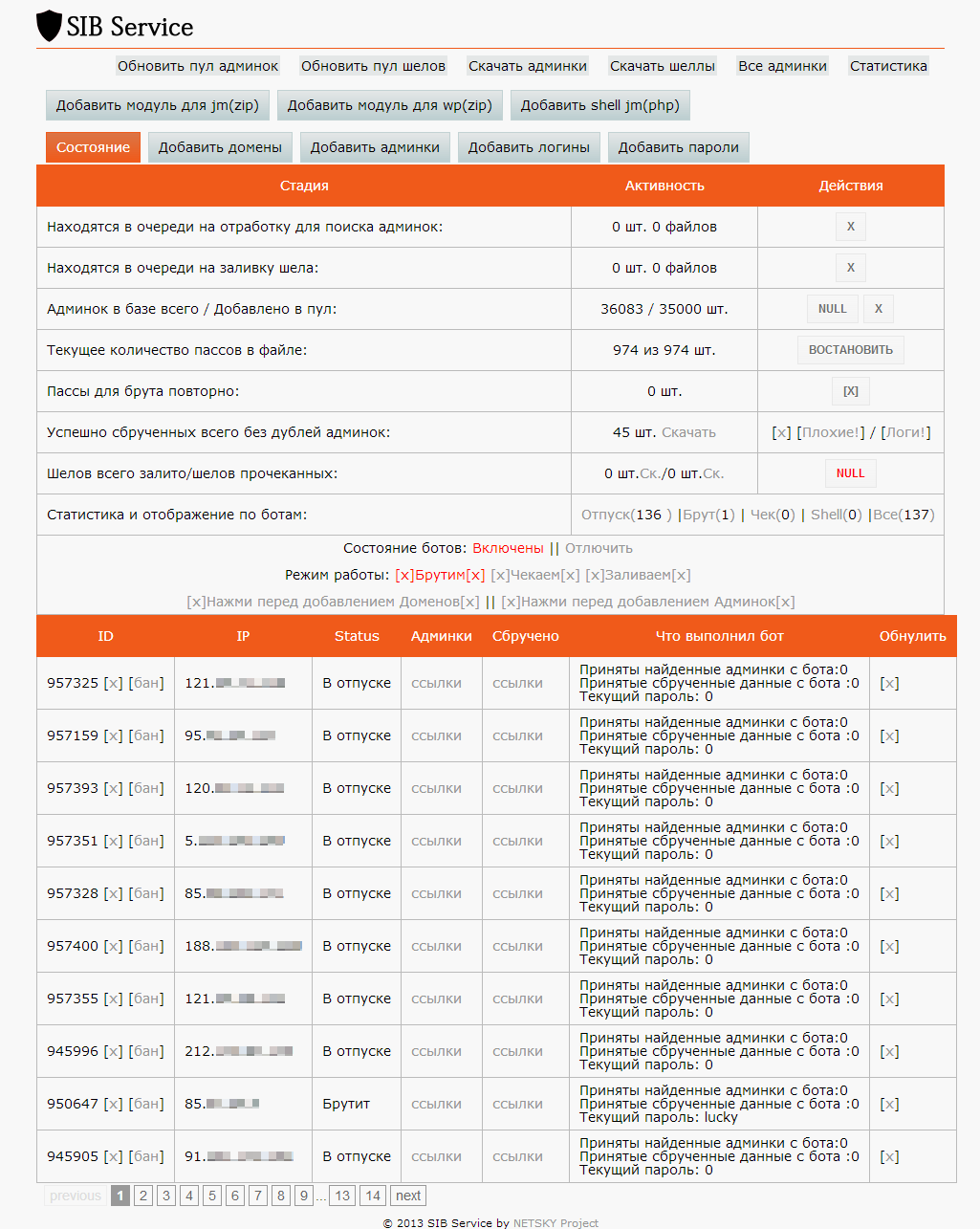Click Нажми перед добавлением Доменов link
980x1229 pixels.
click(333, 602)
